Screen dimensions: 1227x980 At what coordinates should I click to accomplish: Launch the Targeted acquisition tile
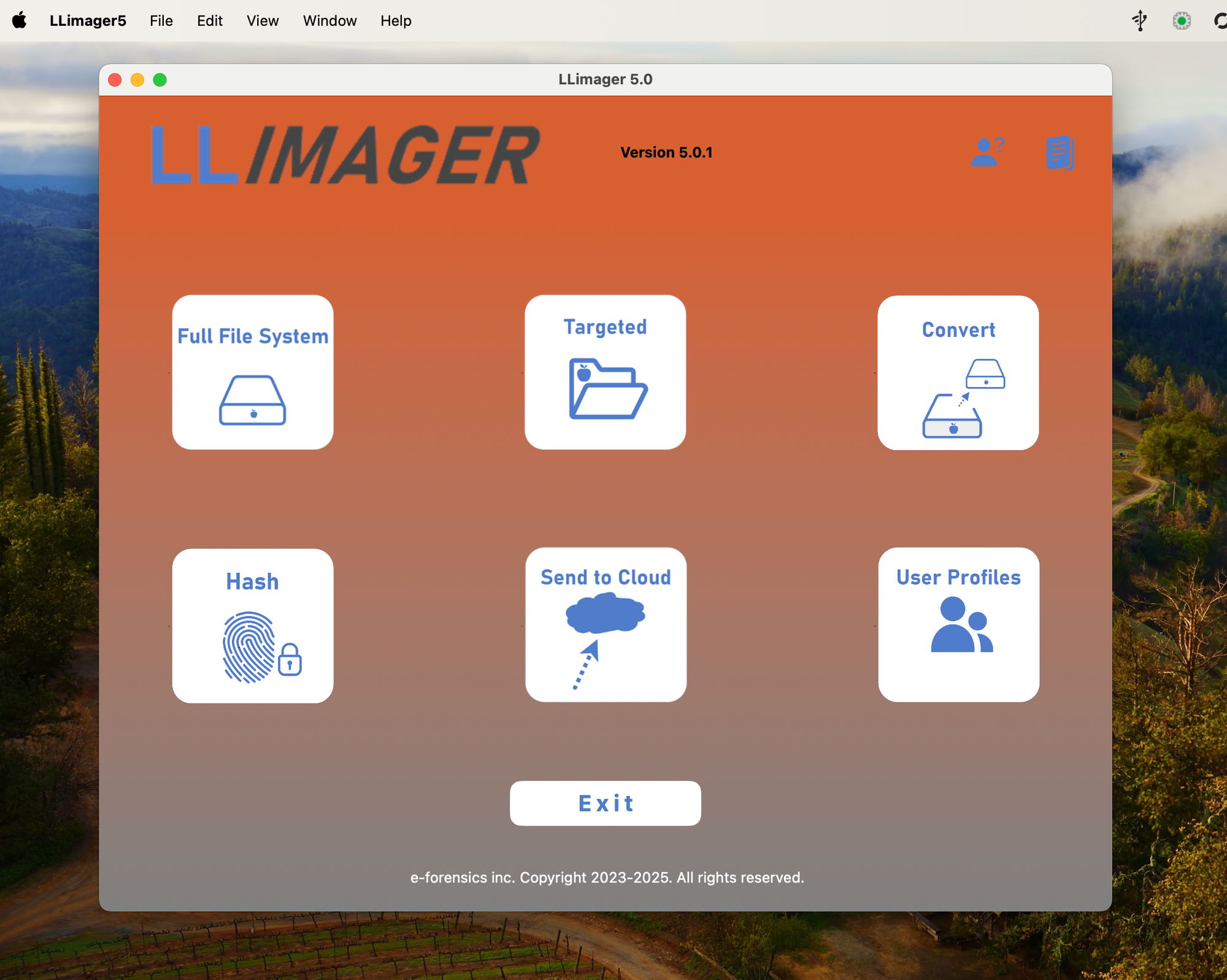(605, 372)
